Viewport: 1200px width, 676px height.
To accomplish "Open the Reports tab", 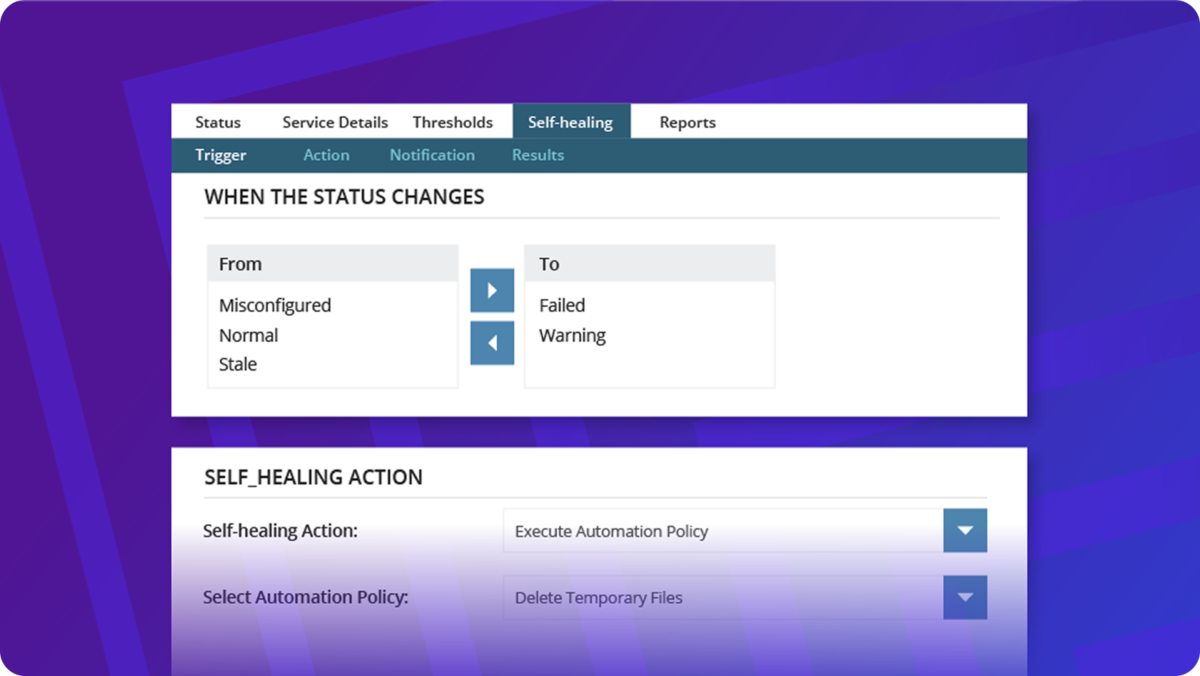I will [688, 122].
